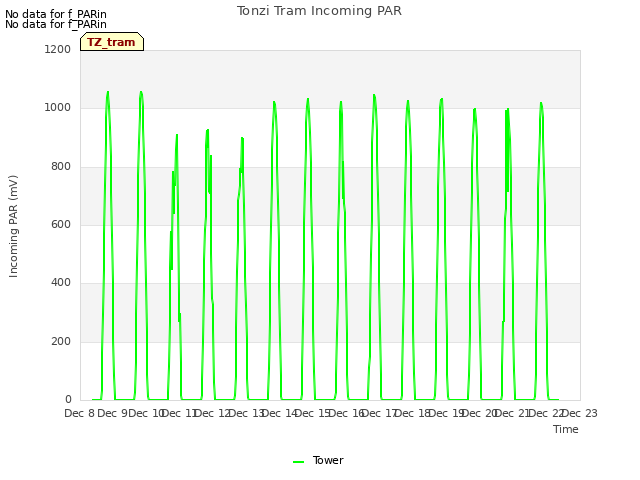Click the Incoming PAR (mV) y-axis label

pyautogui.click(x=13, y=227)
